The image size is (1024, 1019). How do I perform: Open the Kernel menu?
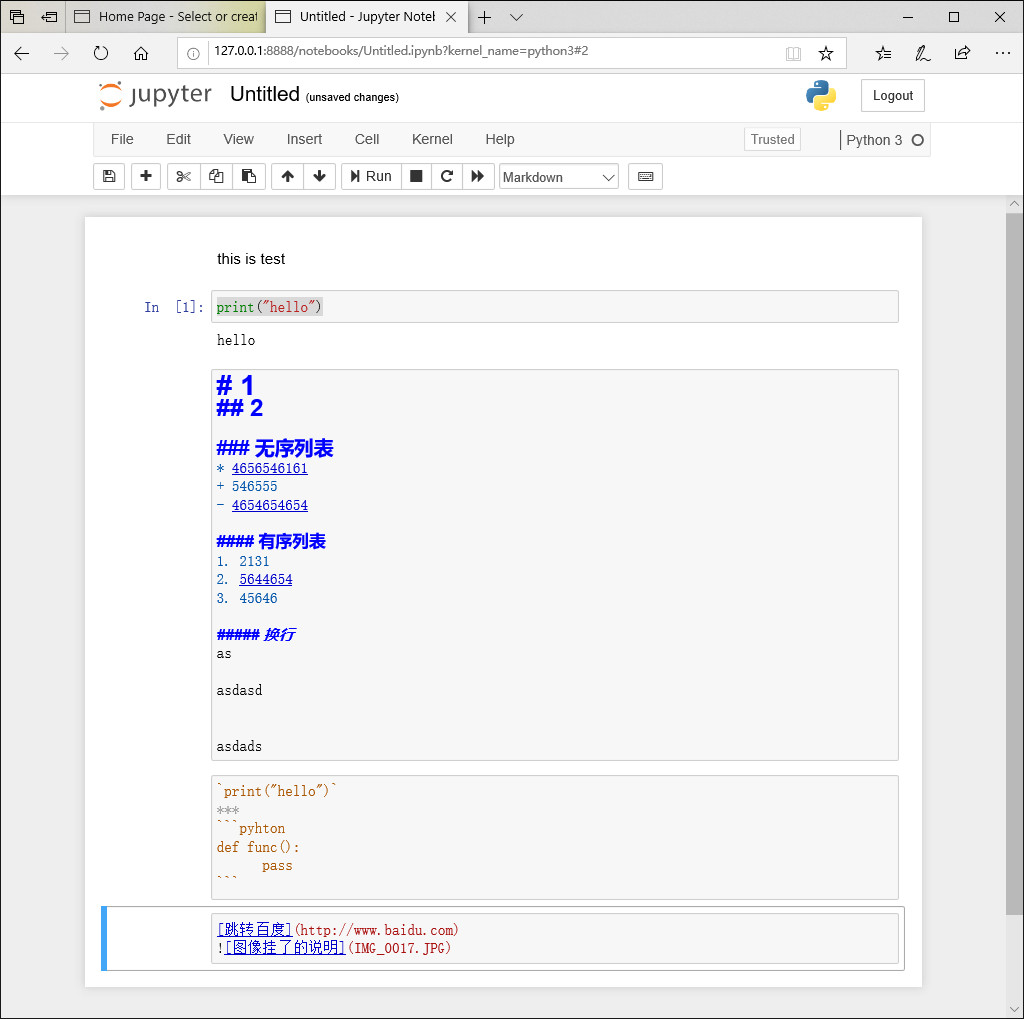(432, 139)
